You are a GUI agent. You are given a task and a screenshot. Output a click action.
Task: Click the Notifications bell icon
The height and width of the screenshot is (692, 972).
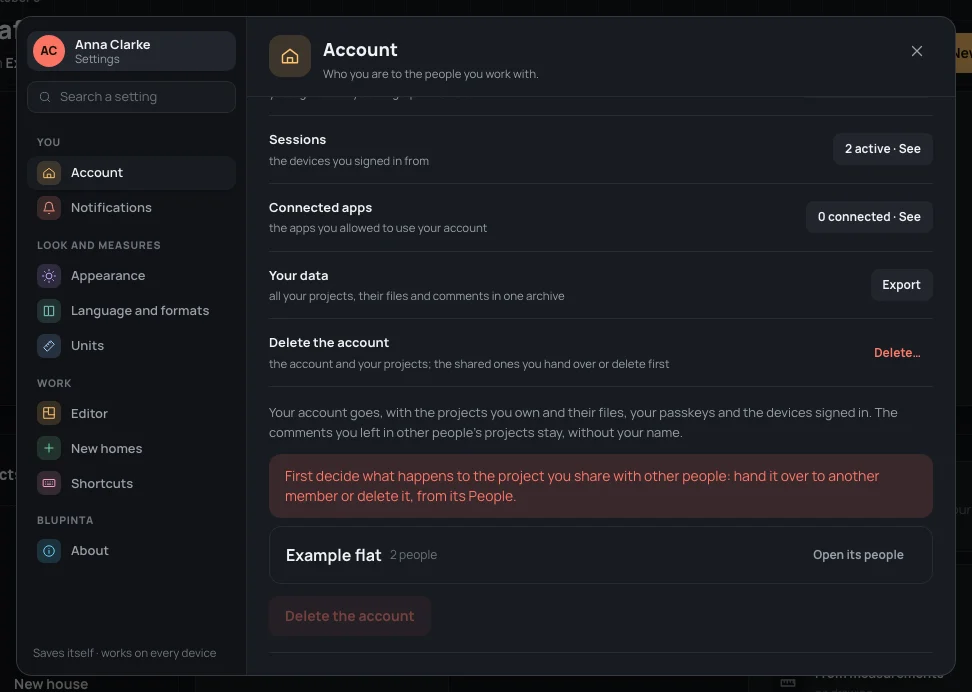49,208
